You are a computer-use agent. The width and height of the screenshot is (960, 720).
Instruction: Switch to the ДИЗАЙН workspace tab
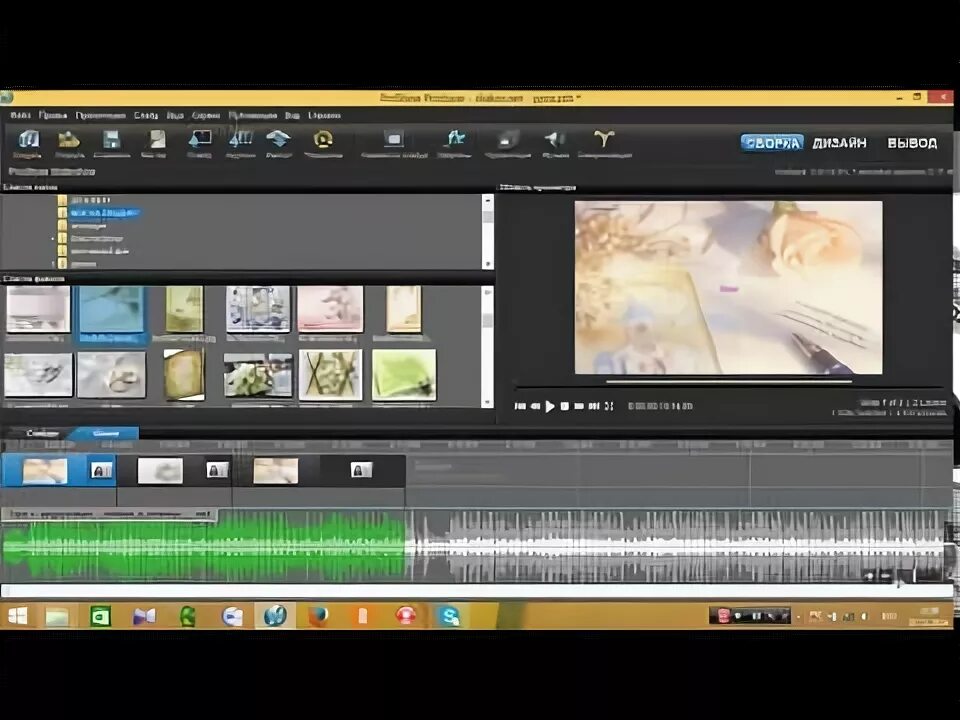pyautogui.click(x=839, y=143)
